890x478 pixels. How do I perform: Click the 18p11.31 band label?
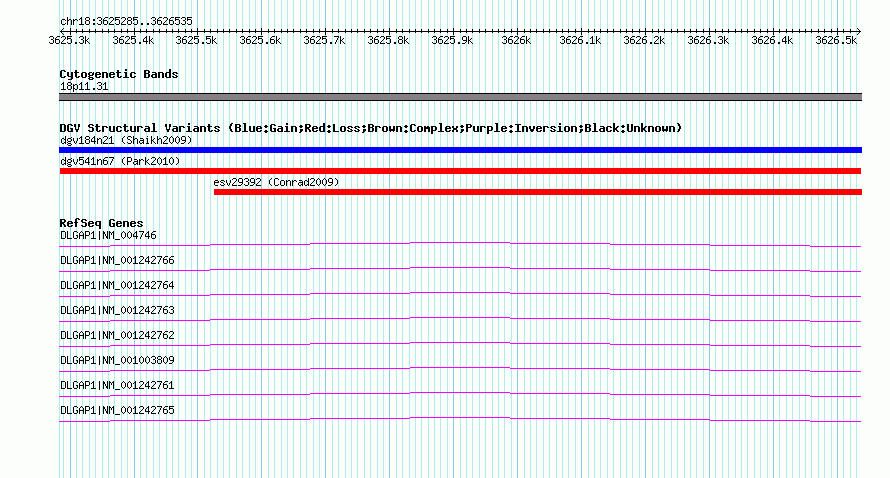pos(84,86)
